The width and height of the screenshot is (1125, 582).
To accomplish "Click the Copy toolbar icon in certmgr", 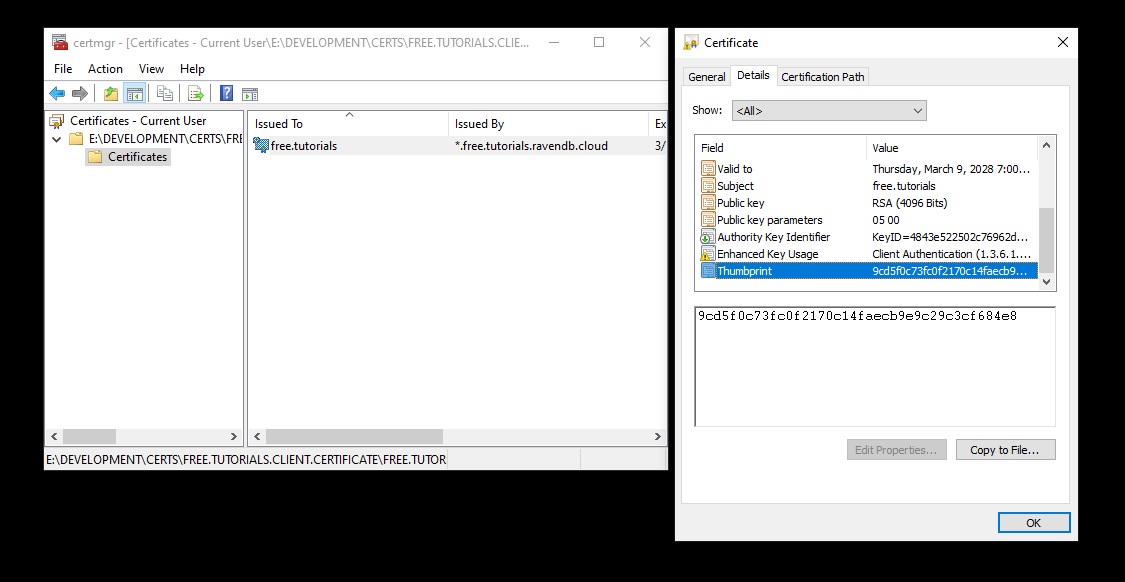I will [165, 93].
